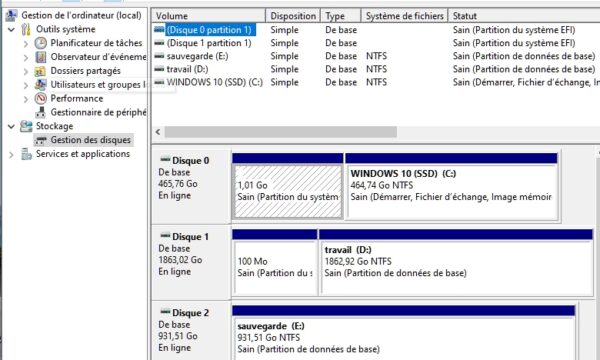Sort by the Disposition column header
This screenshot has height=360, width=600.
click(x=293, y=16)
